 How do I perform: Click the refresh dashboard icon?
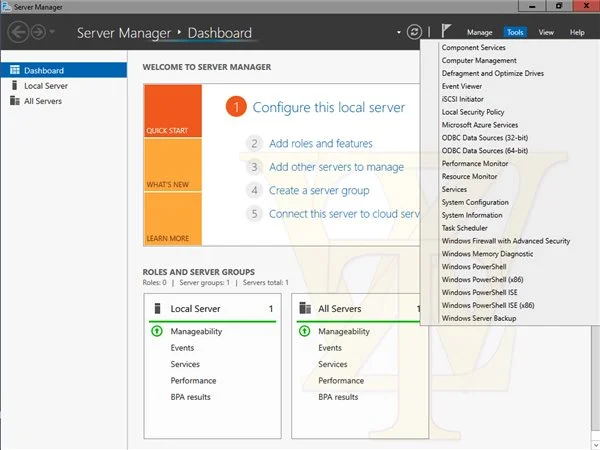pos(414,32)
